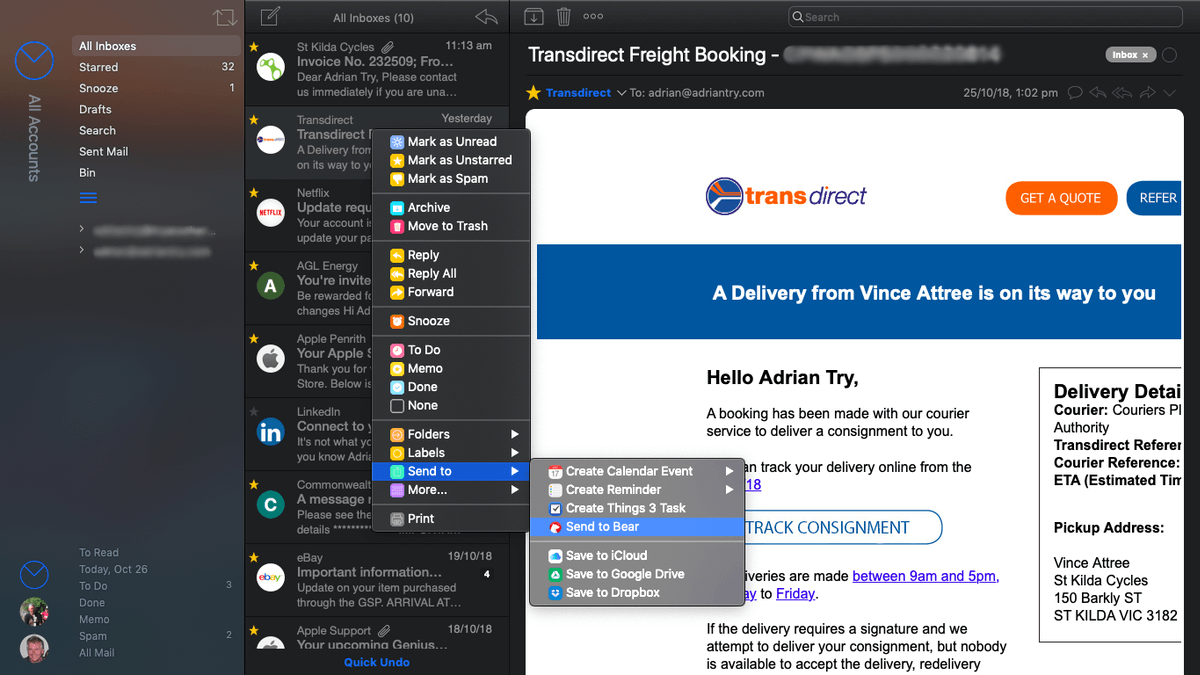This screenshot has height=675, width=1200.
Task: Click Quick Undo at the bottom
Action: (377, 662)
